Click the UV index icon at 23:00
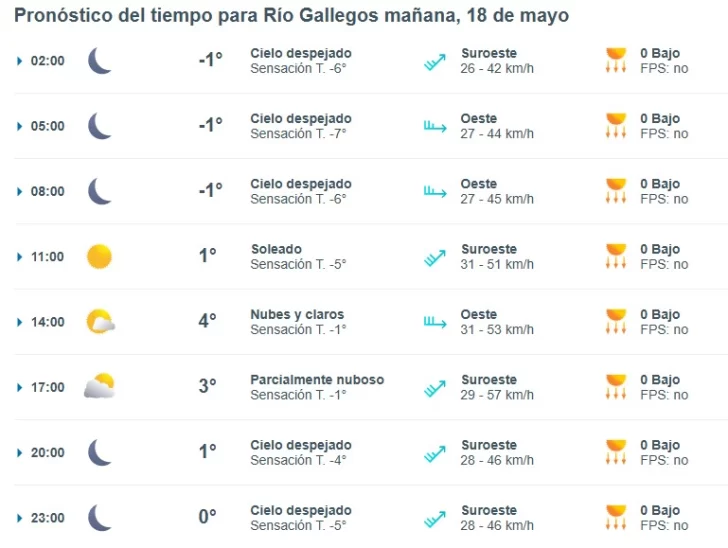 (x=616, y=518)
